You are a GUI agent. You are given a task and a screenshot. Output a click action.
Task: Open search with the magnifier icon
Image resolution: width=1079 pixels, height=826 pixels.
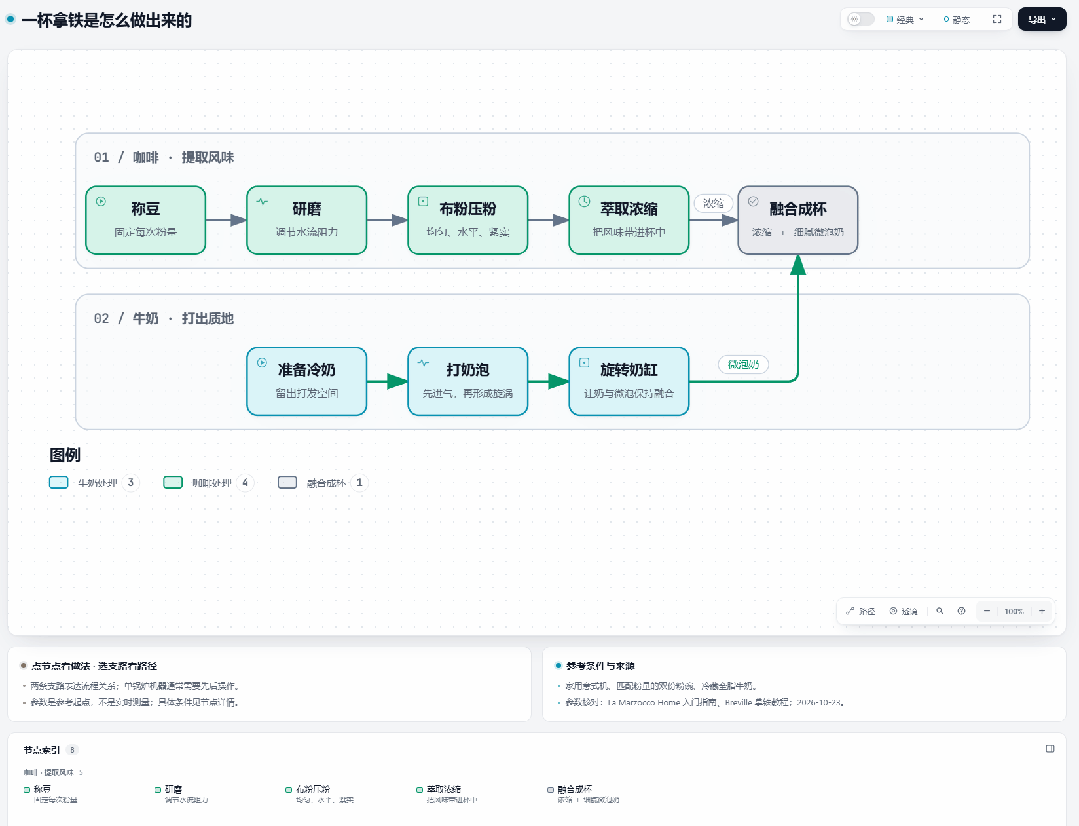(940, 611)
